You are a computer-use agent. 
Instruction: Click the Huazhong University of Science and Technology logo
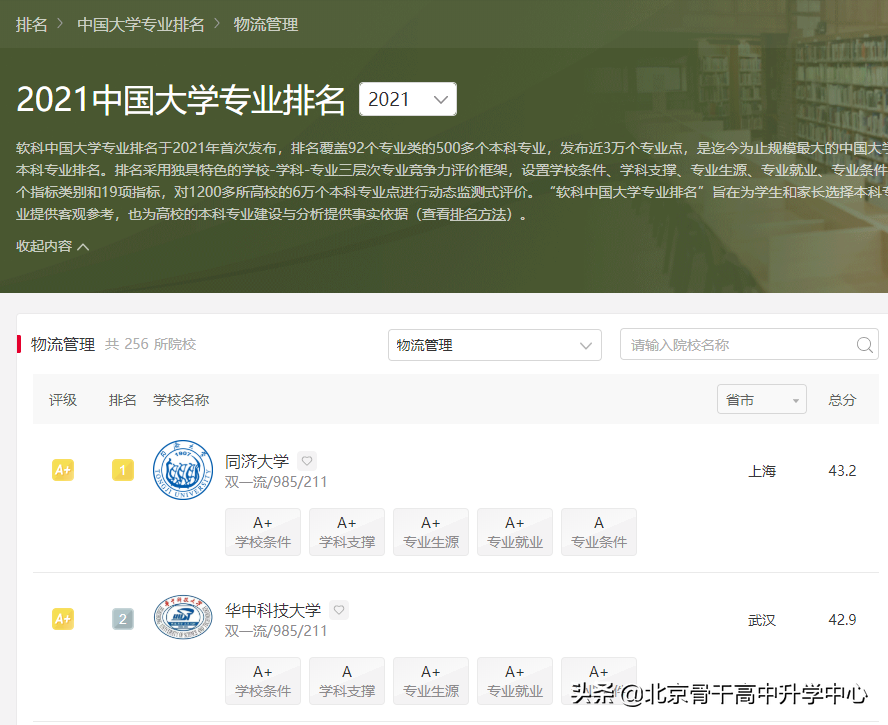coord(183,618)
